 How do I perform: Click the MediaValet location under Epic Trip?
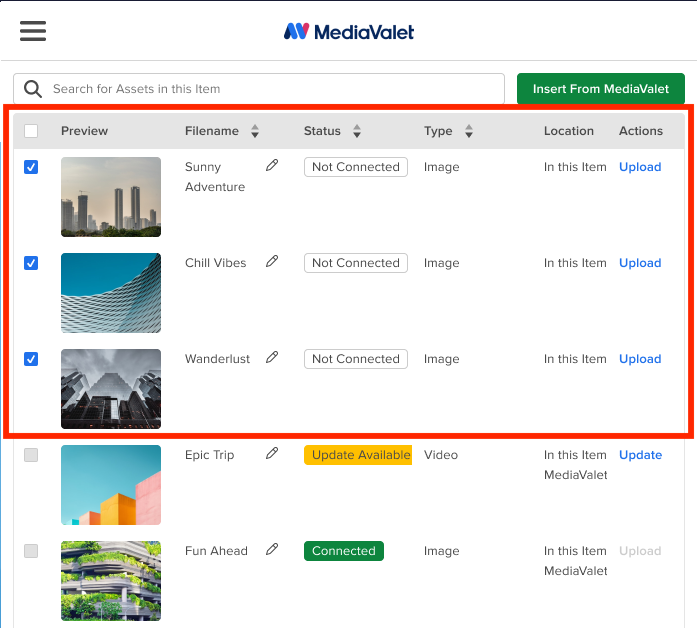point(576,475)
